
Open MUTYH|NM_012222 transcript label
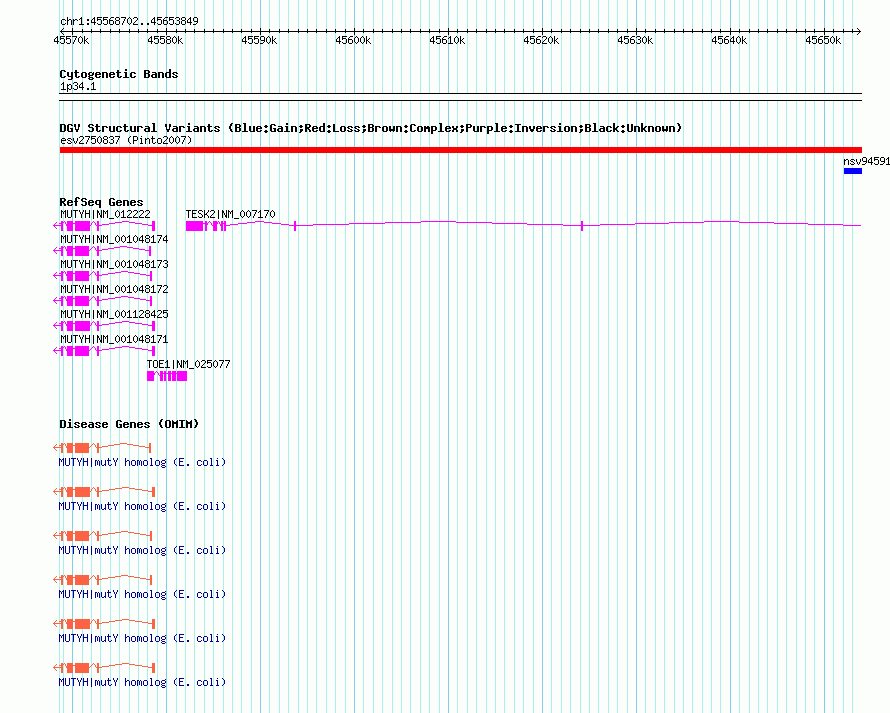(106, 214)
